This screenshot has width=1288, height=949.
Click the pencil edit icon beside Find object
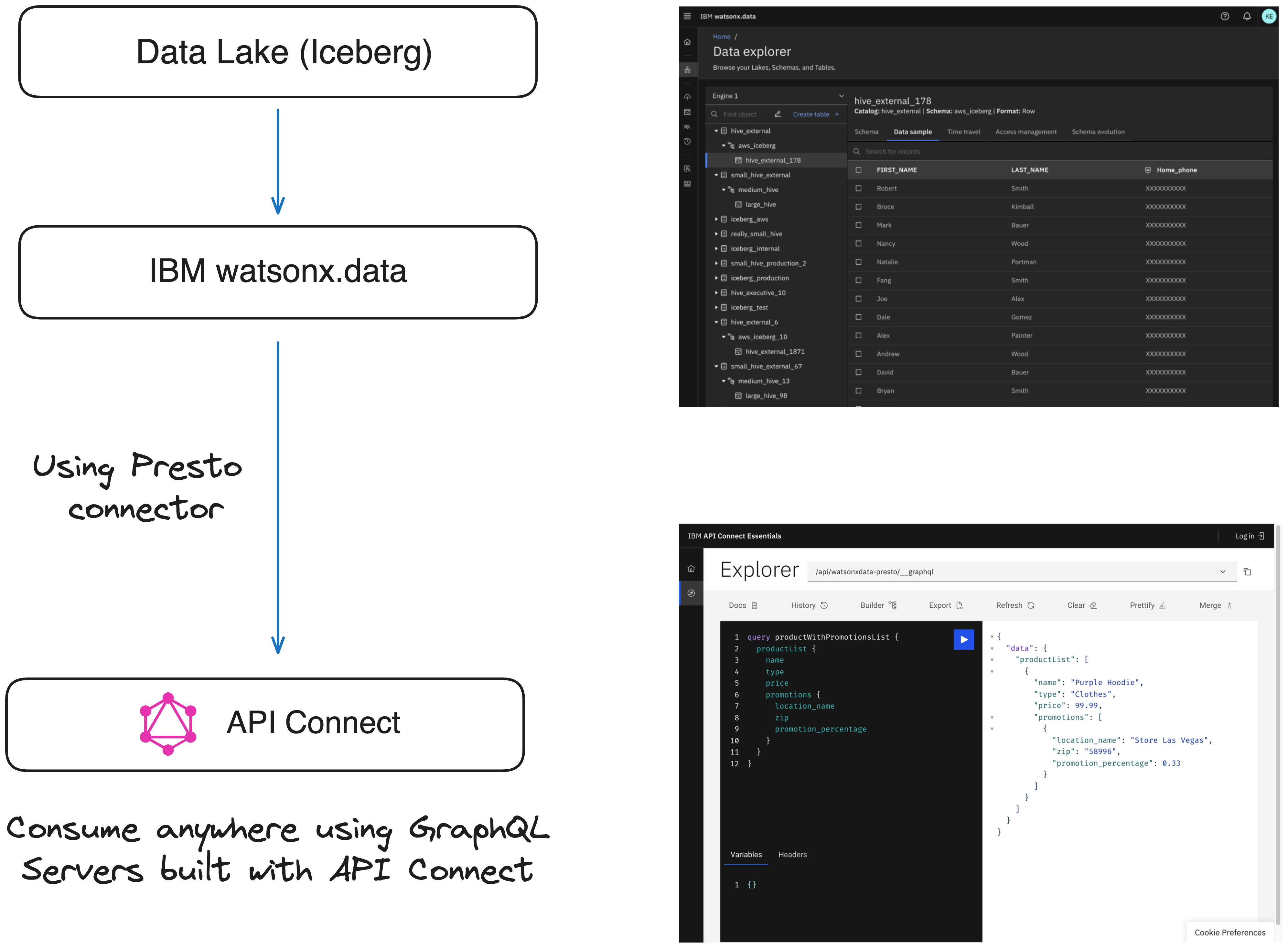pos(777,114)
